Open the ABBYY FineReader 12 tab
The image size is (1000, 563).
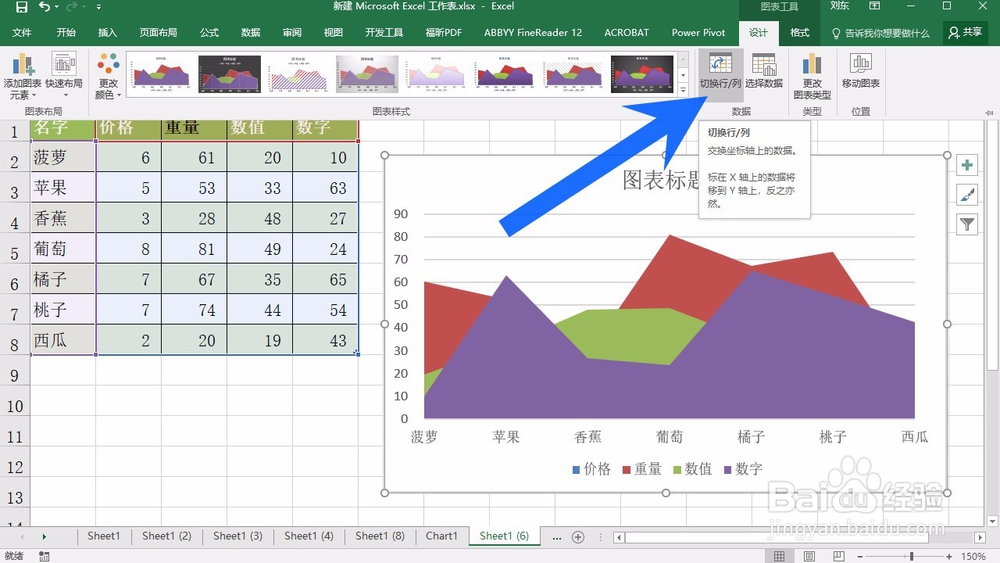pyautogui.click(x=533, y=33)
